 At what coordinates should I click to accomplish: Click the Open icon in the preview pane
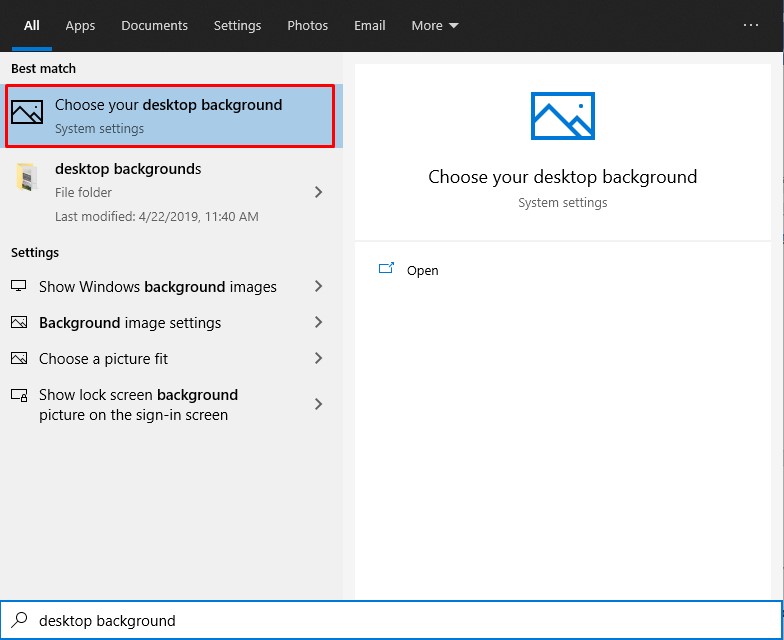[x=386, y=270]
